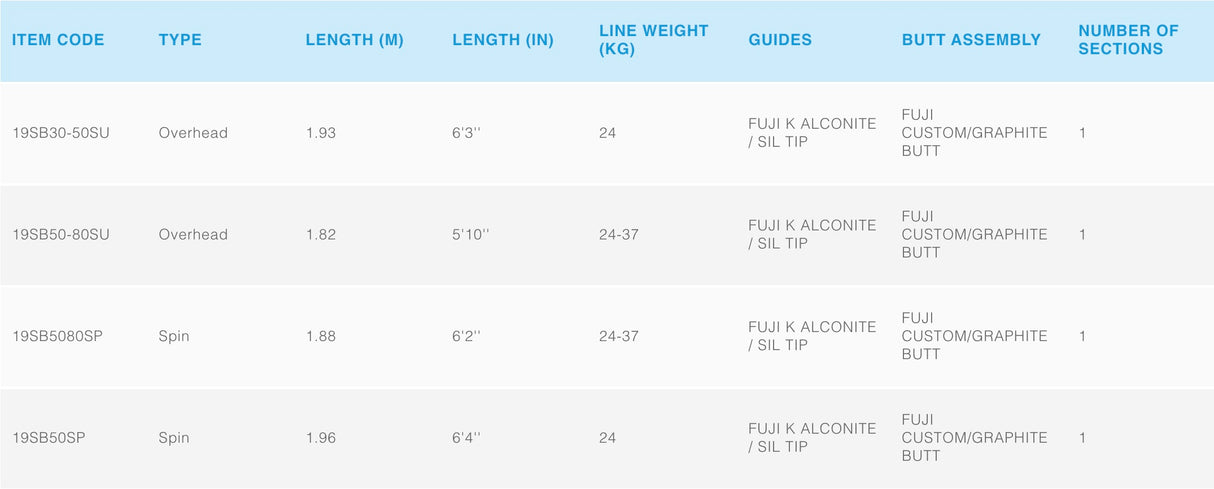Click the 1.93 length value
Screen dimensions: 1214x489
(321, 133)
